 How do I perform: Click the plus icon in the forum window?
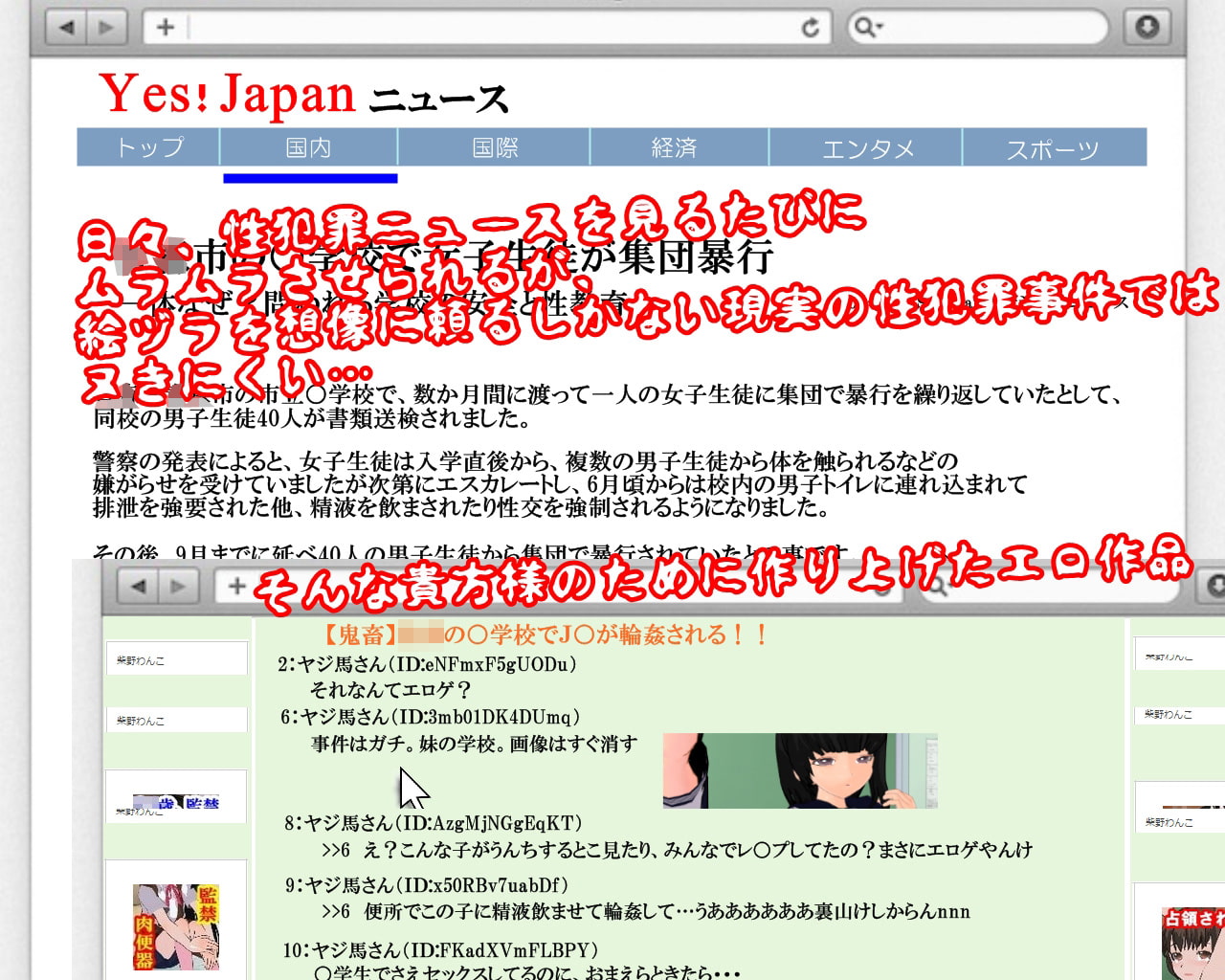point(235,585)
